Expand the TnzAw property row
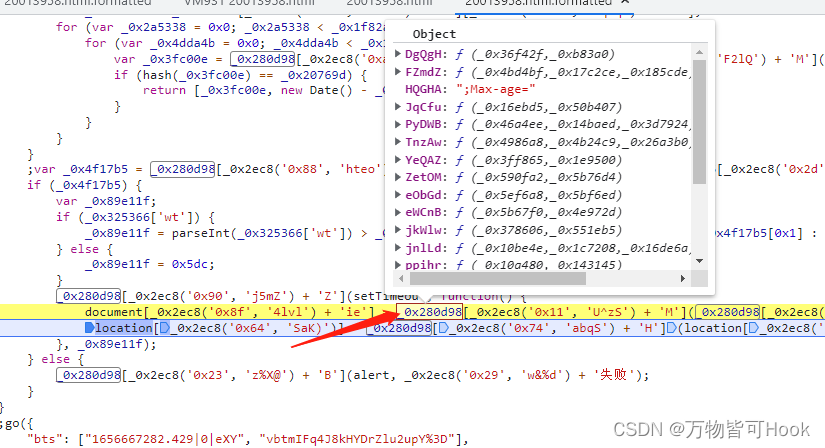 (398, 142)
